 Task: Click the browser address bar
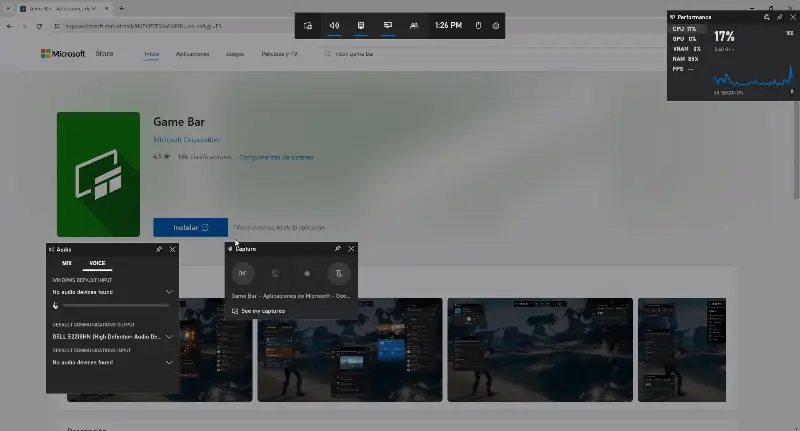143,26
